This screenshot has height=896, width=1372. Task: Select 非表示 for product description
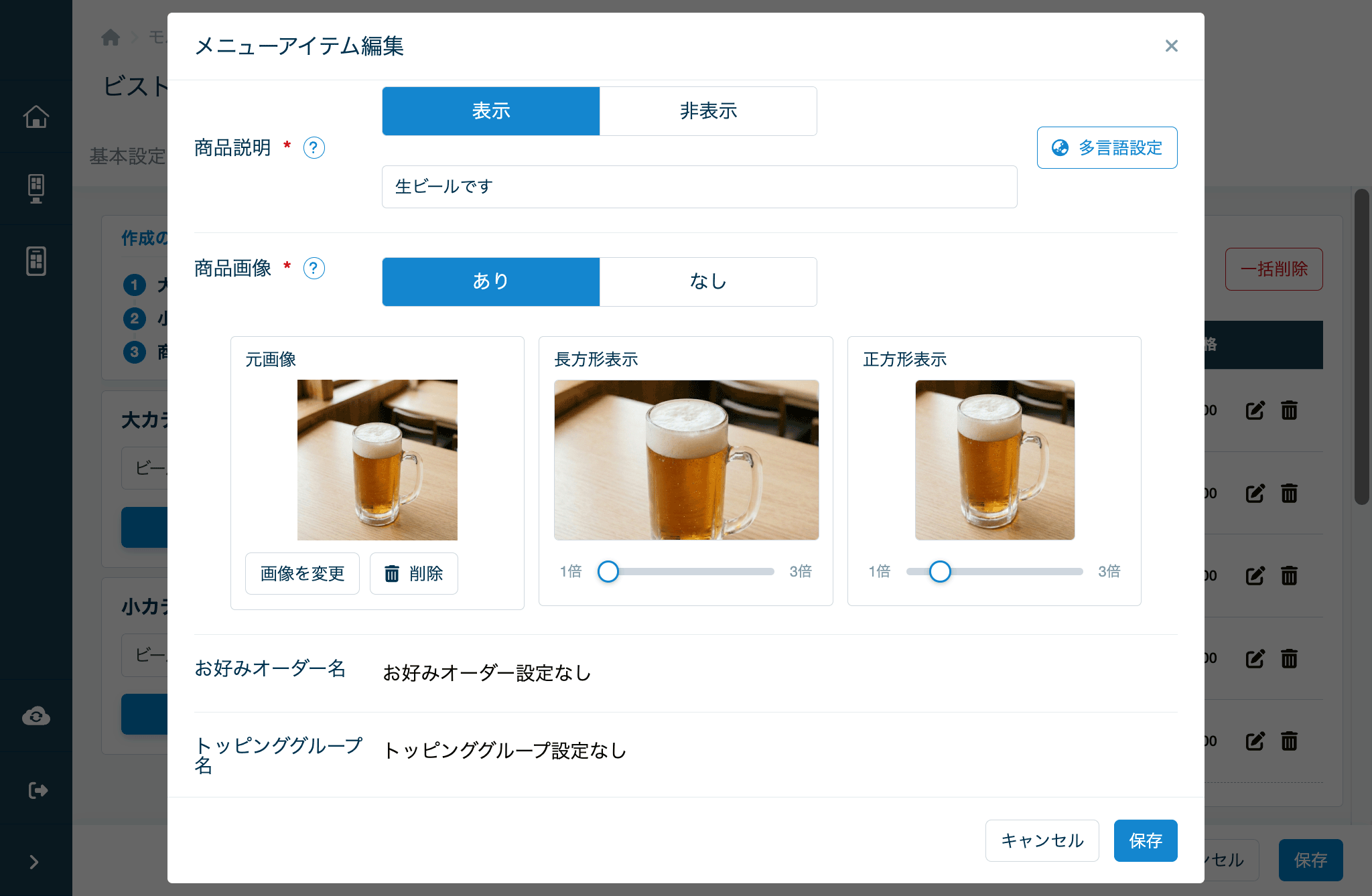[708, 111]
